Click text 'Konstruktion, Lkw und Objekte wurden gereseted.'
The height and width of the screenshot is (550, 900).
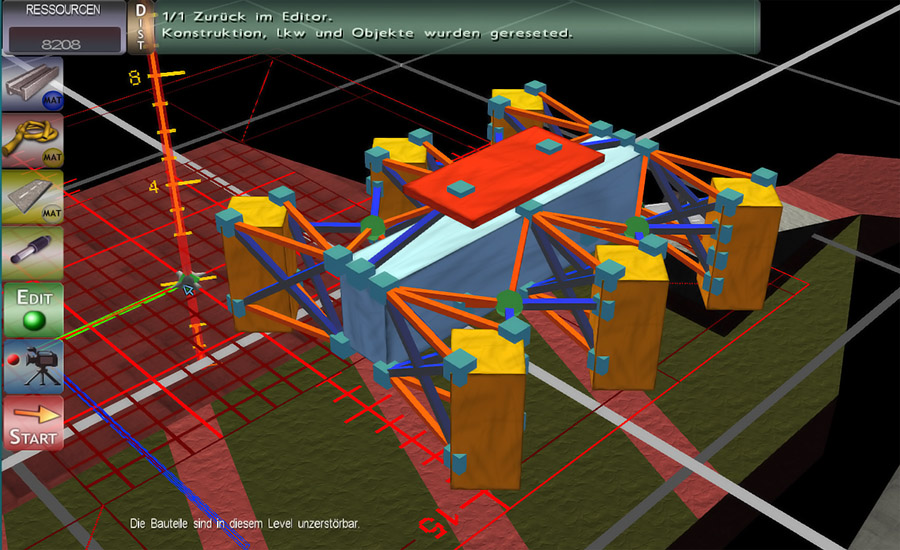click(x=367, y=33)
